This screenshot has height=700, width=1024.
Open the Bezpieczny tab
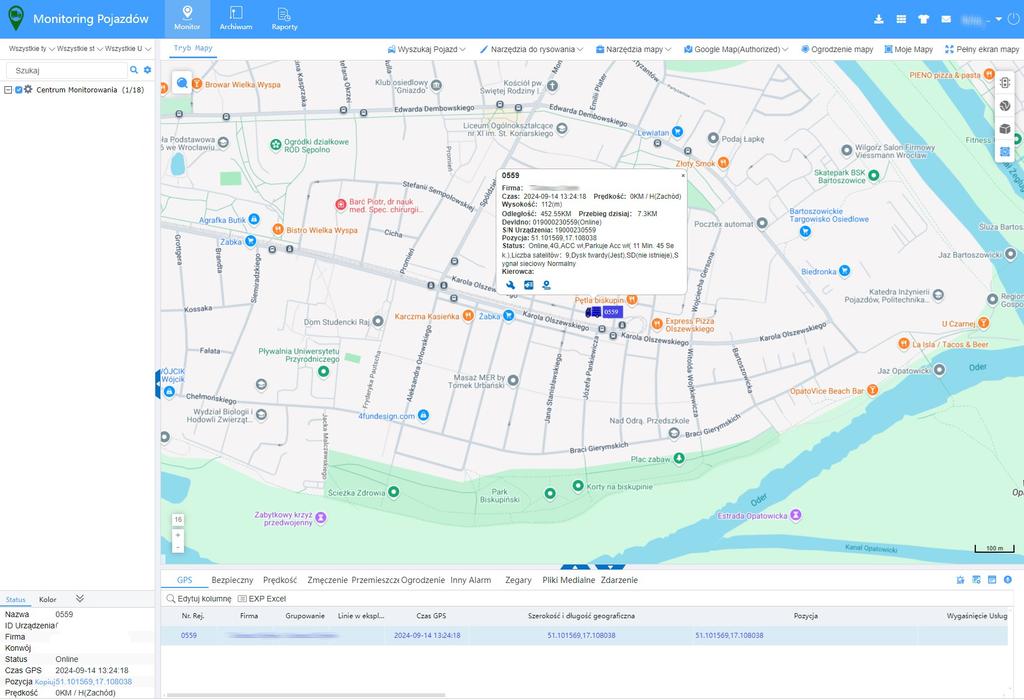[x=232, y=580]
